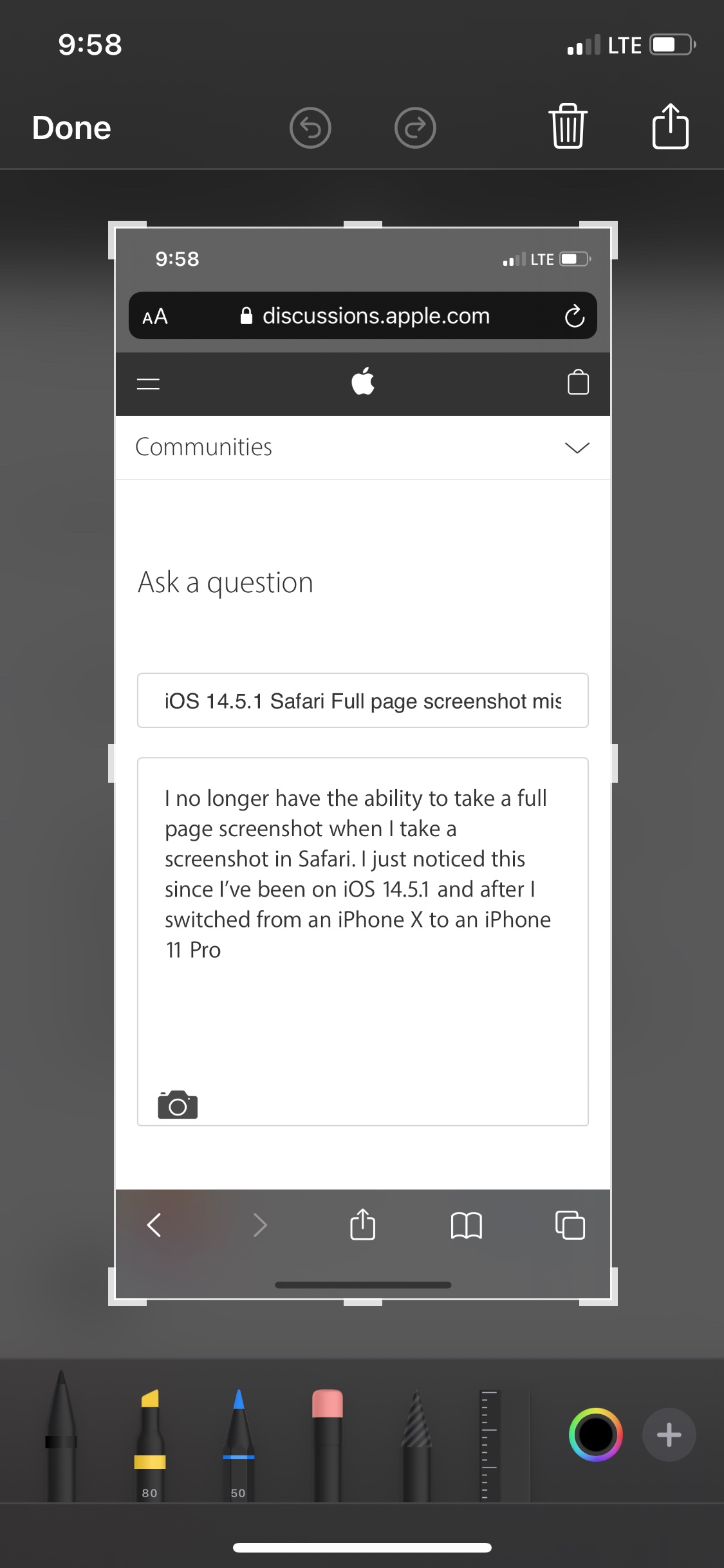Tap the Communities label
The height and width of the screenshot is (1568, 724).
tap(203, 447)
